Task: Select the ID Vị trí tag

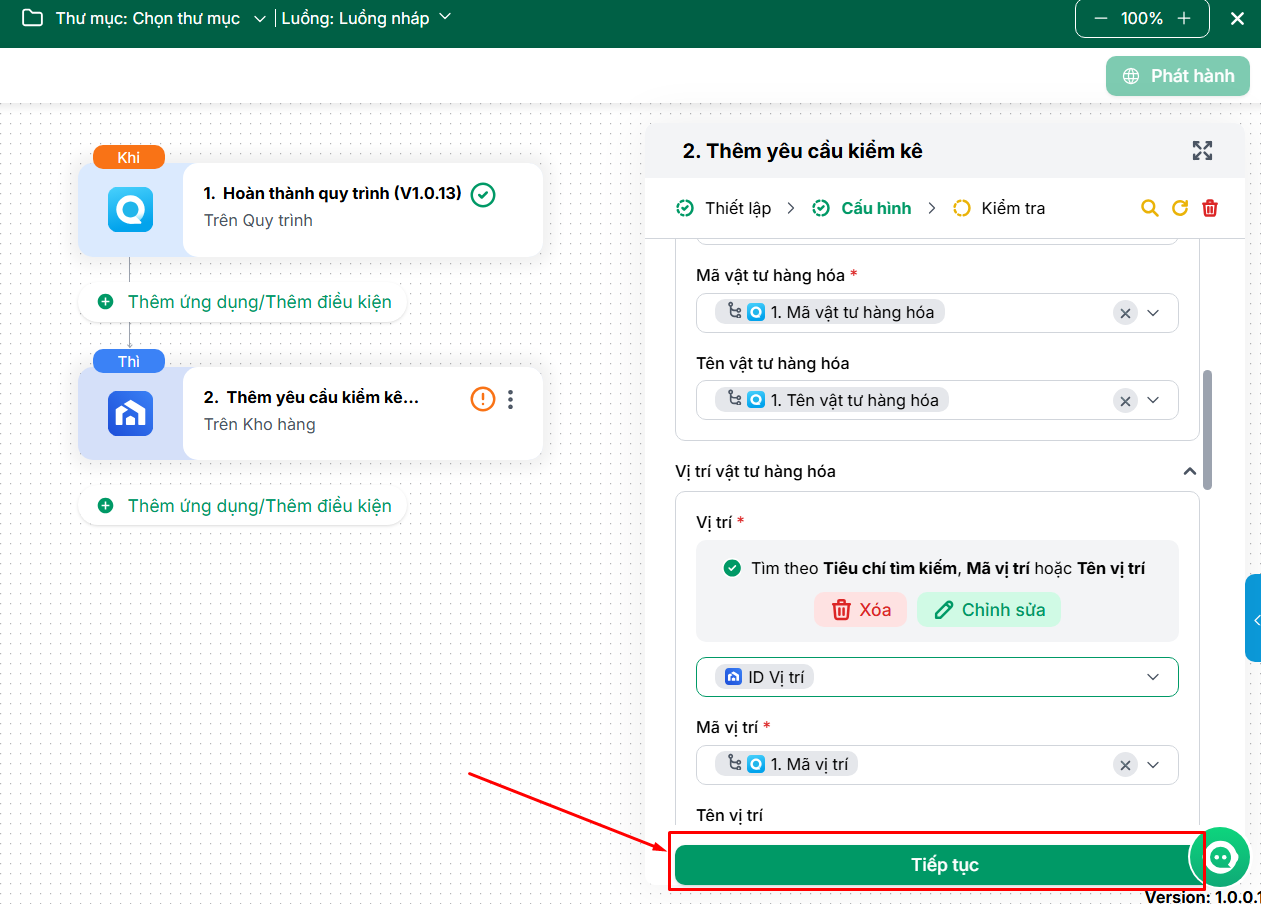Action: (765, 677)
